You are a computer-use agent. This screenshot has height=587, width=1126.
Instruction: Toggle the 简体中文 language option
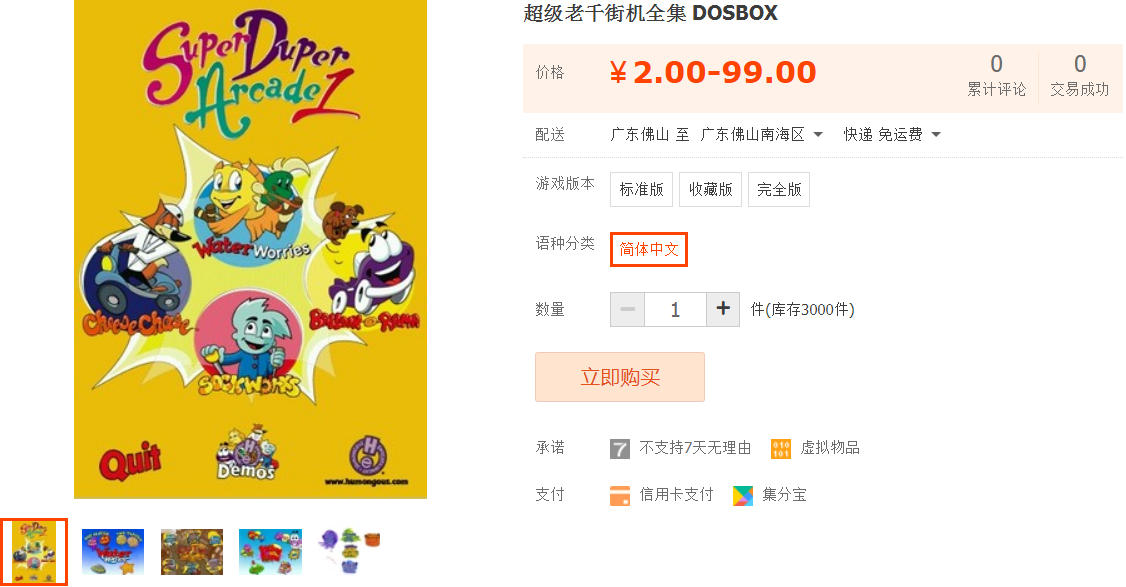649,249
